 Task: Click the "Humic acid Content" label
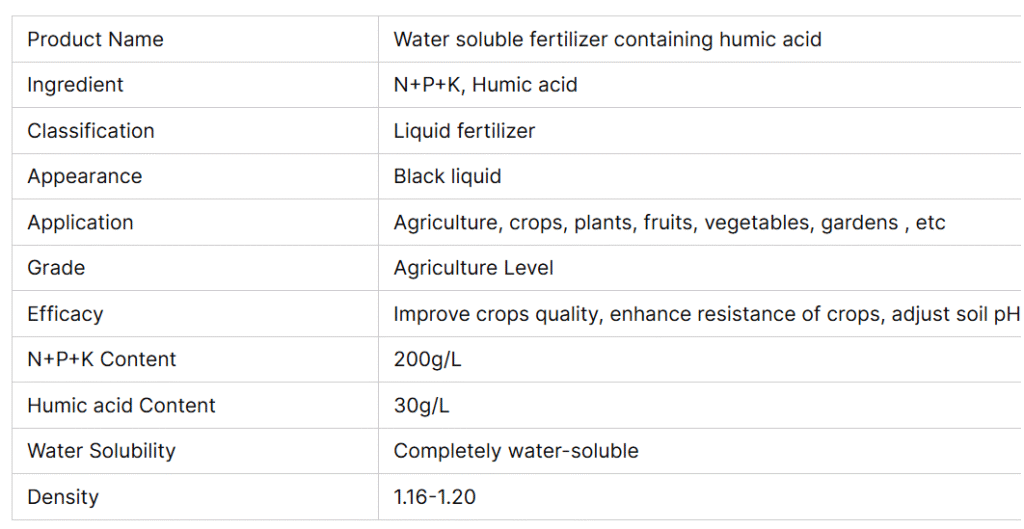point(121,405)
